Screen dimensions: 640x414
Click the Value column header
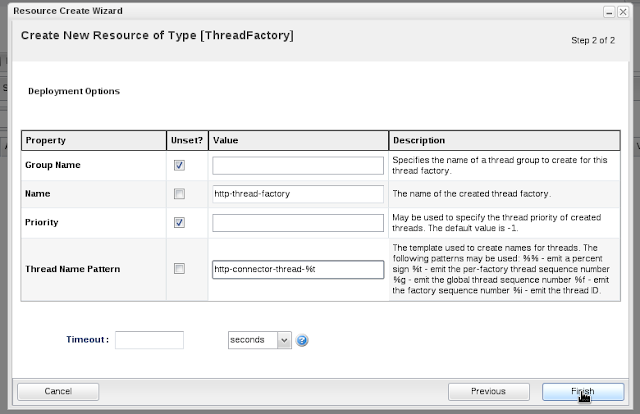(298, 140)
